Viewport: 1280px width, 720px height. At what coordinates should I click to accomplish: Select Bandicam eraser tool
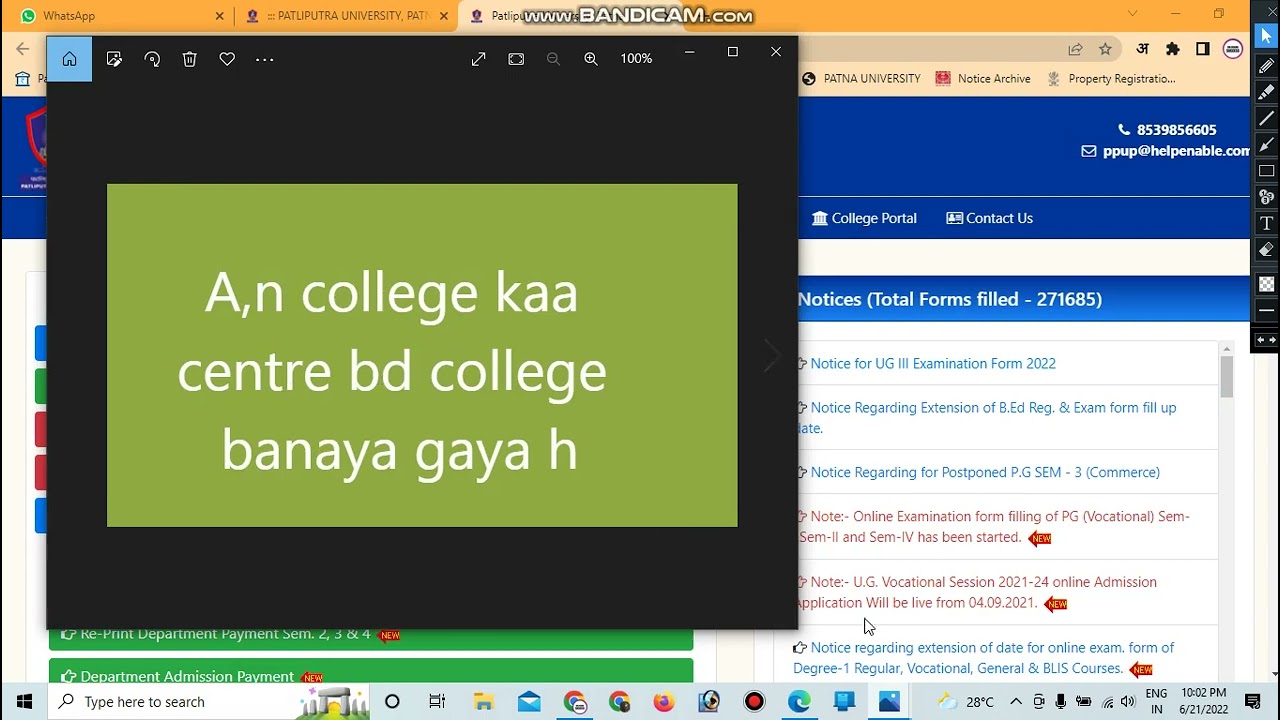click(1266, 250)
